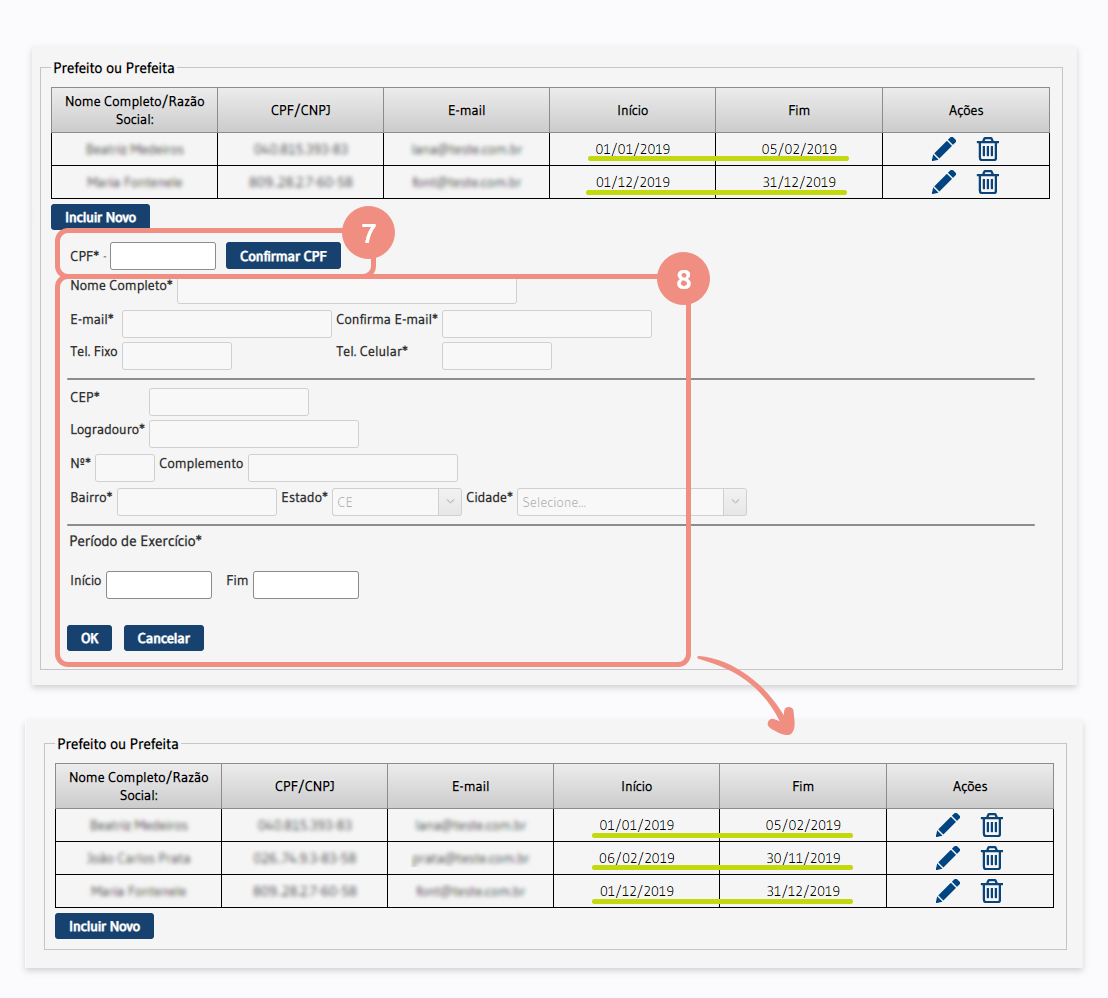Edit the 01/12/2019 row in upper table
Viewport: 1108px width, 998px height.
tap(943, 182)
